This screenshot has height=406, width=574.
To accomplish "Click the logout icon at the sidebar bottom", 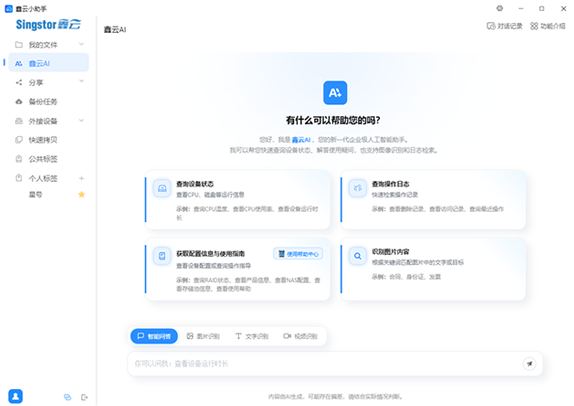I will (85, 397).
